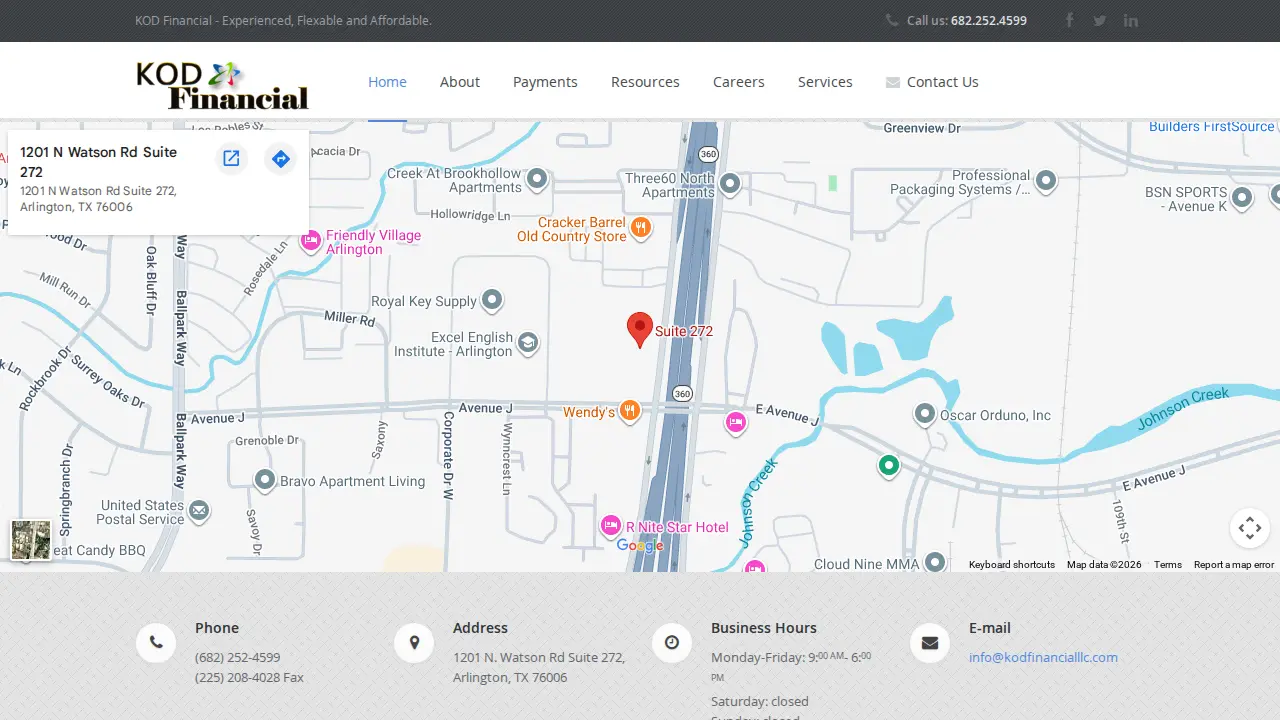
Task: Click the Wendy's restaurant marker
Action: [629, 411]
